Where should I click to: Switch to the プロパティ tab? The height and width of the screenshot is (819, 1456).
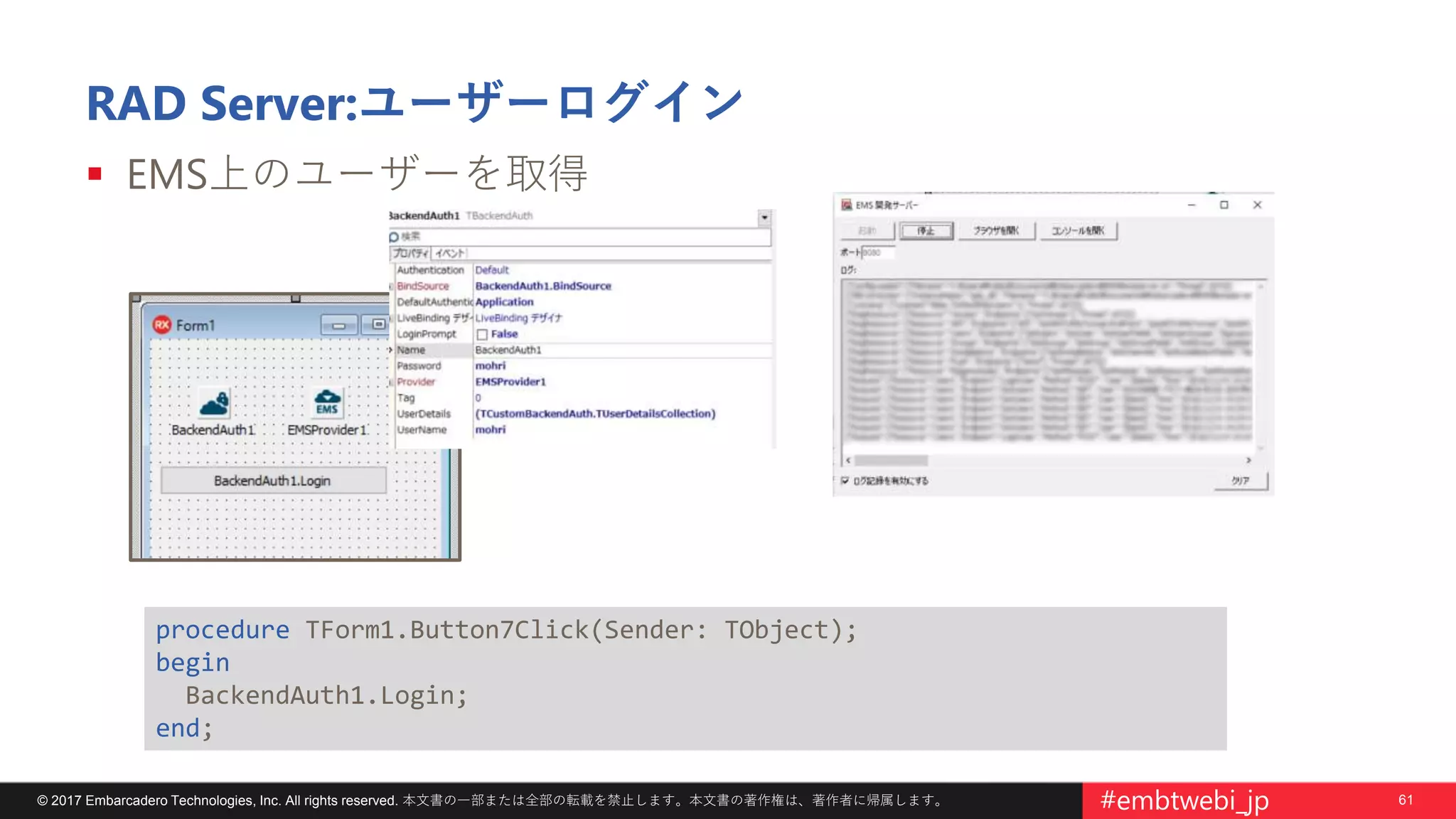coord(411,253)
